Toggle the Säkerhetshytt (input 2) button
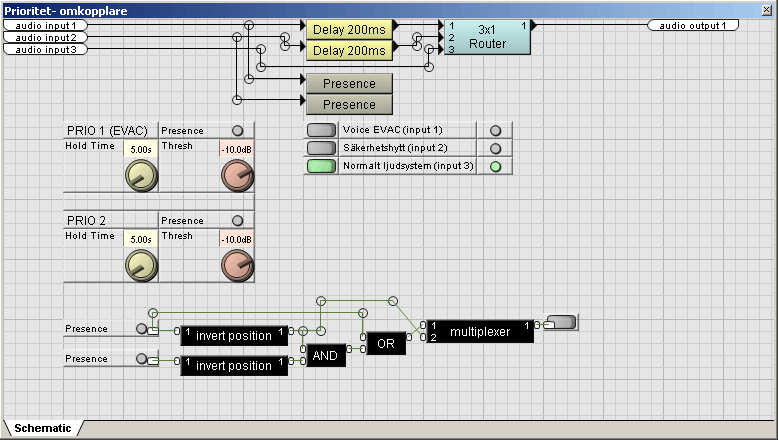Screen dimensions: 778x440 (x=321, y=148)
